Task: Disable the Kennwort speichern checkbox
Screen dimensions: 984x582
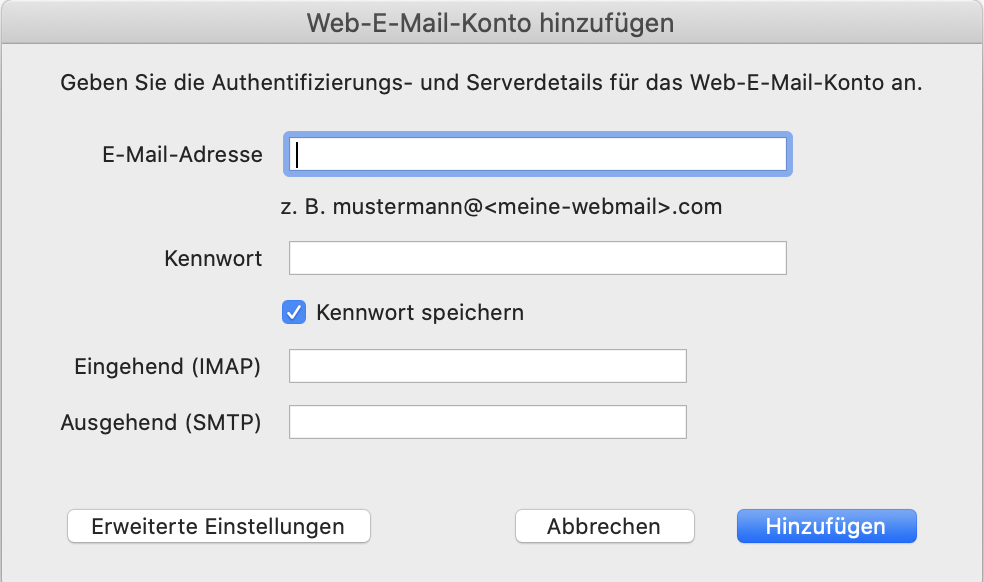Action: coord(293,312)
